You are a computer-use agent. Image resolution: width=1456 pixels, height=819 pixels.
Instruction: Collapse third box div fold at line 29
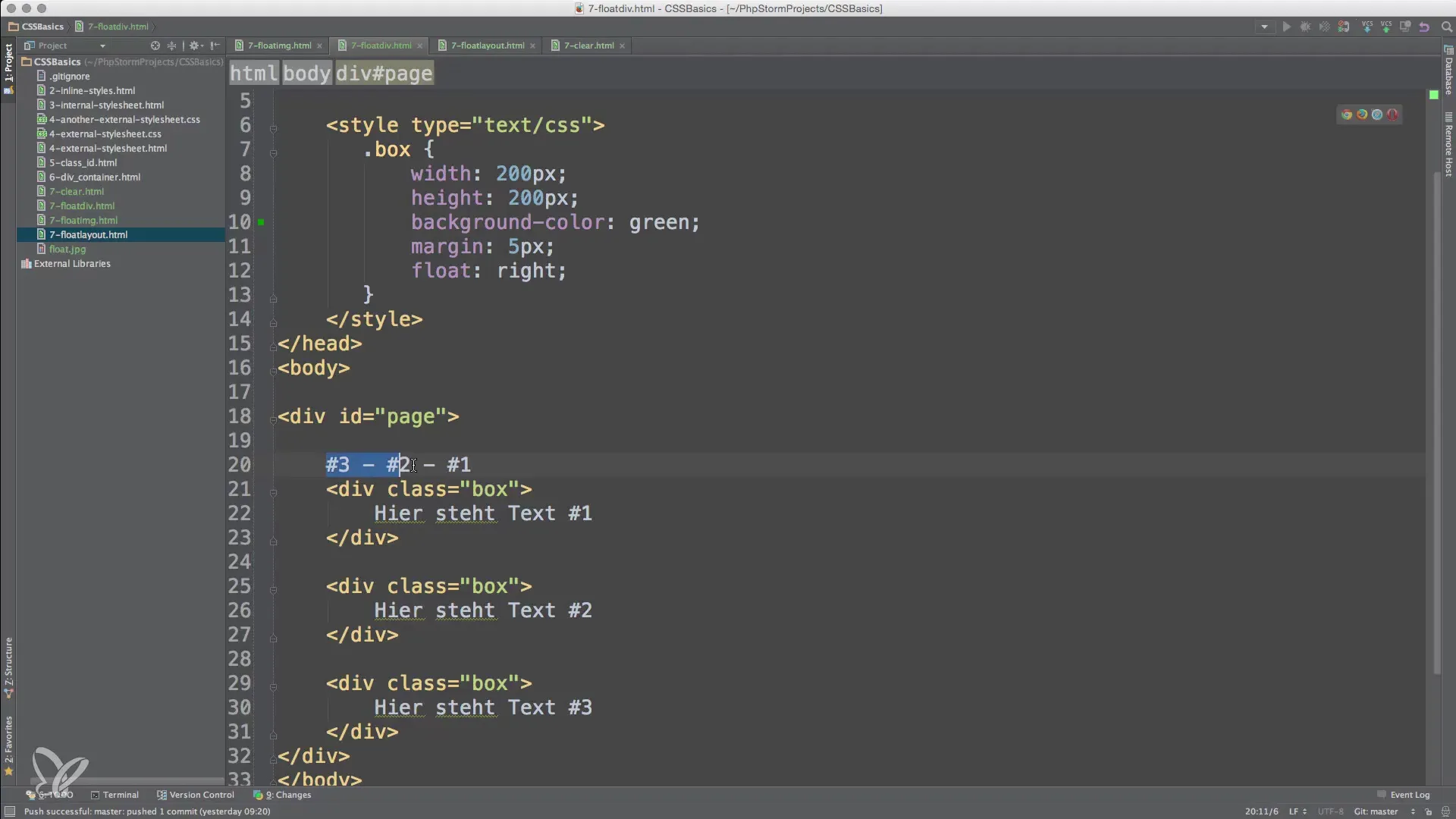click(273, 686)
